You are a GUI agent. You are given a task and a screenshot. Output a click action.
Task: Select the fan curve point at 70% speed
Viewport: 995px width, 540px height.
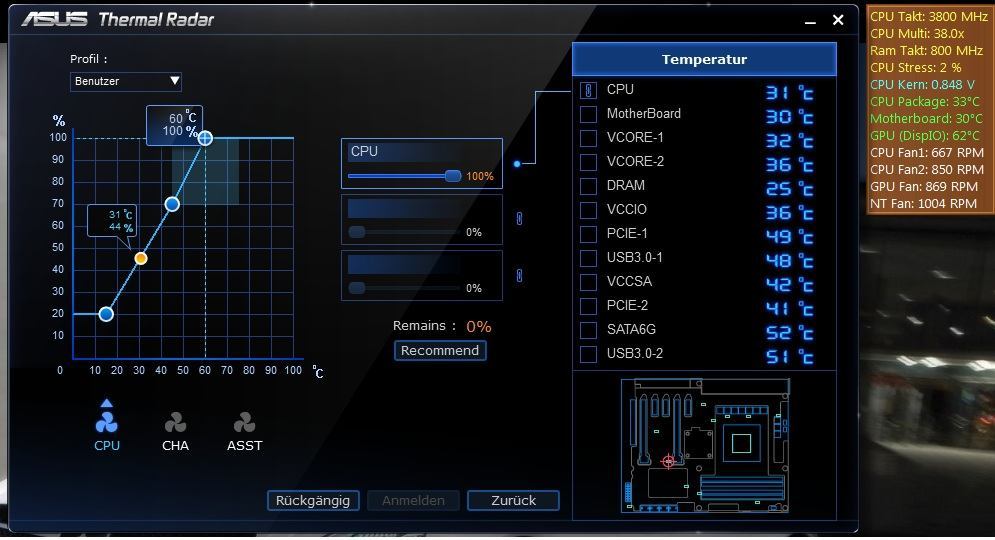click(x=172, y=204)
